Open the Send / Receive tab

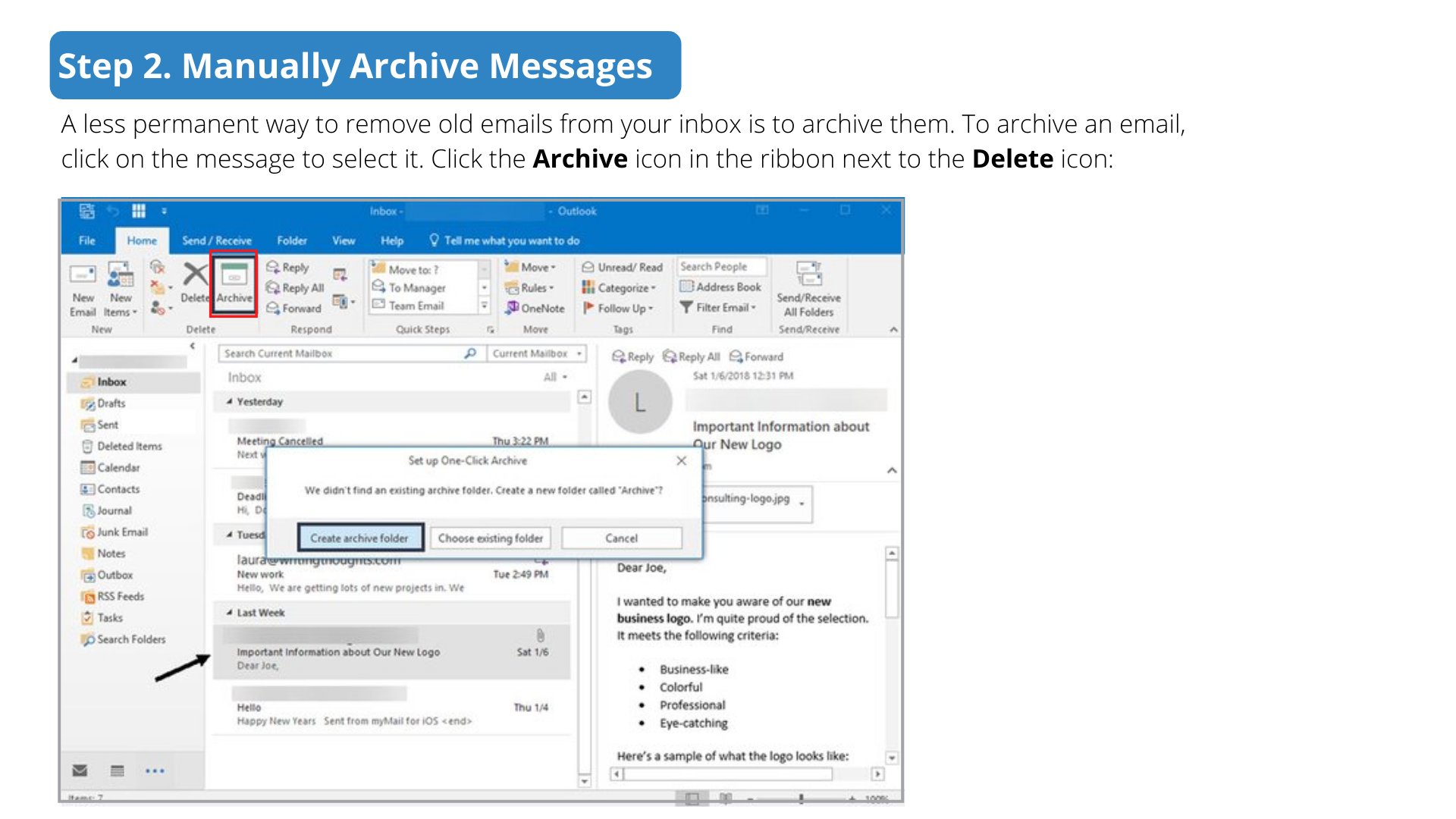pos(216,240)
